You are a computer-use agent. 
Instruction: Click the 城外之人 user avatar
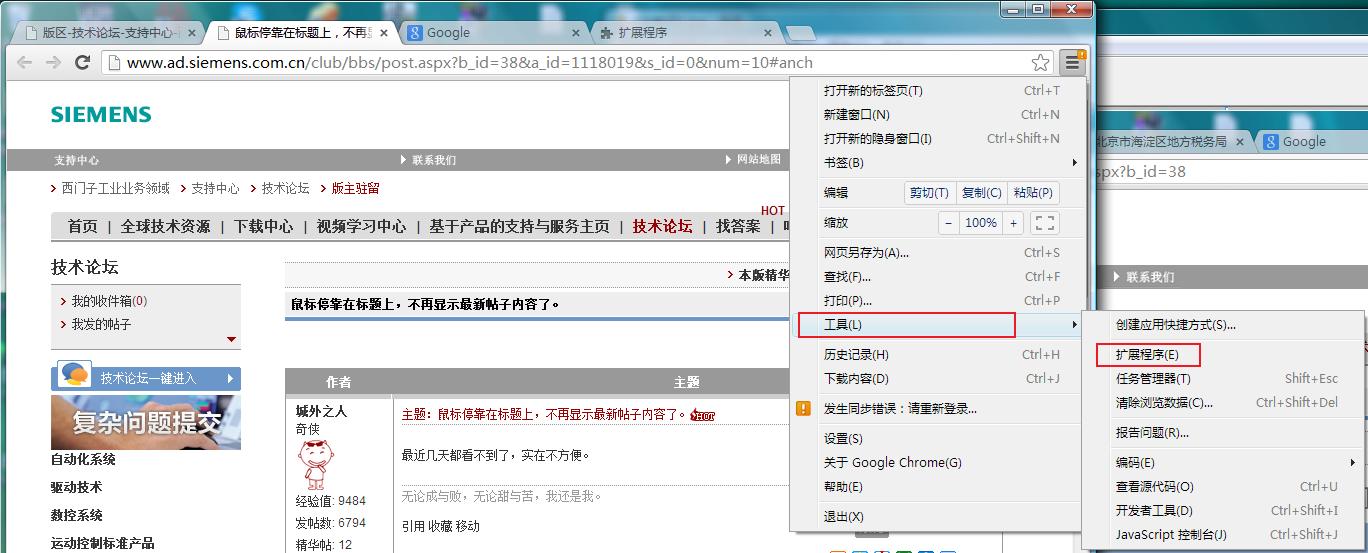(316, 464)
